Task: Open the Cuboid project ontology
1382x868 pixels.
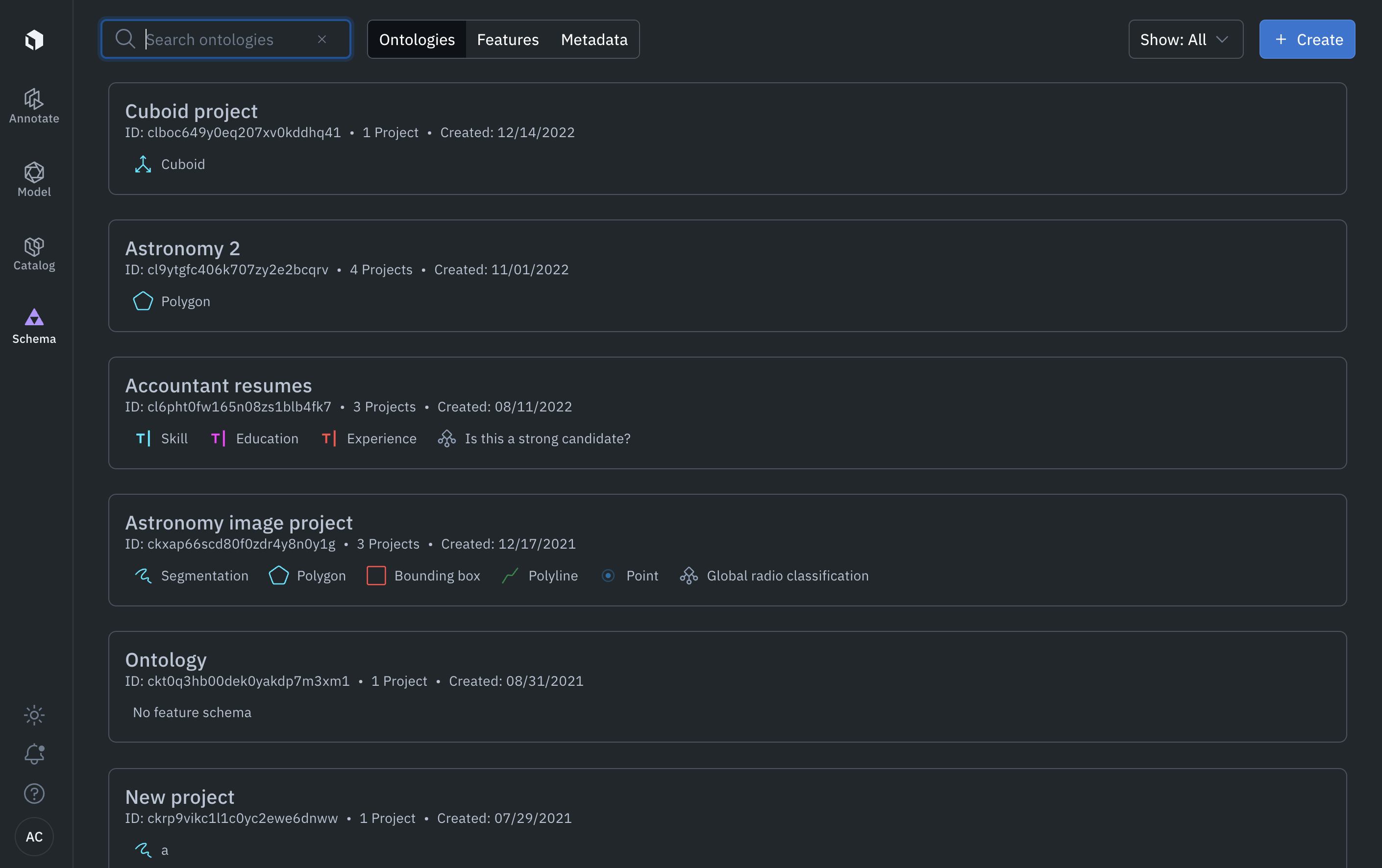Action: 191,111
